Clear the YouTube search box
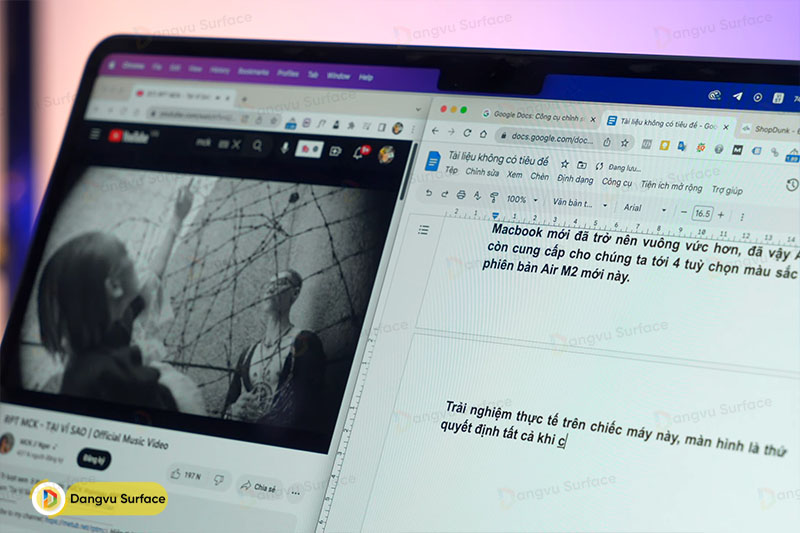 [235, 145]
